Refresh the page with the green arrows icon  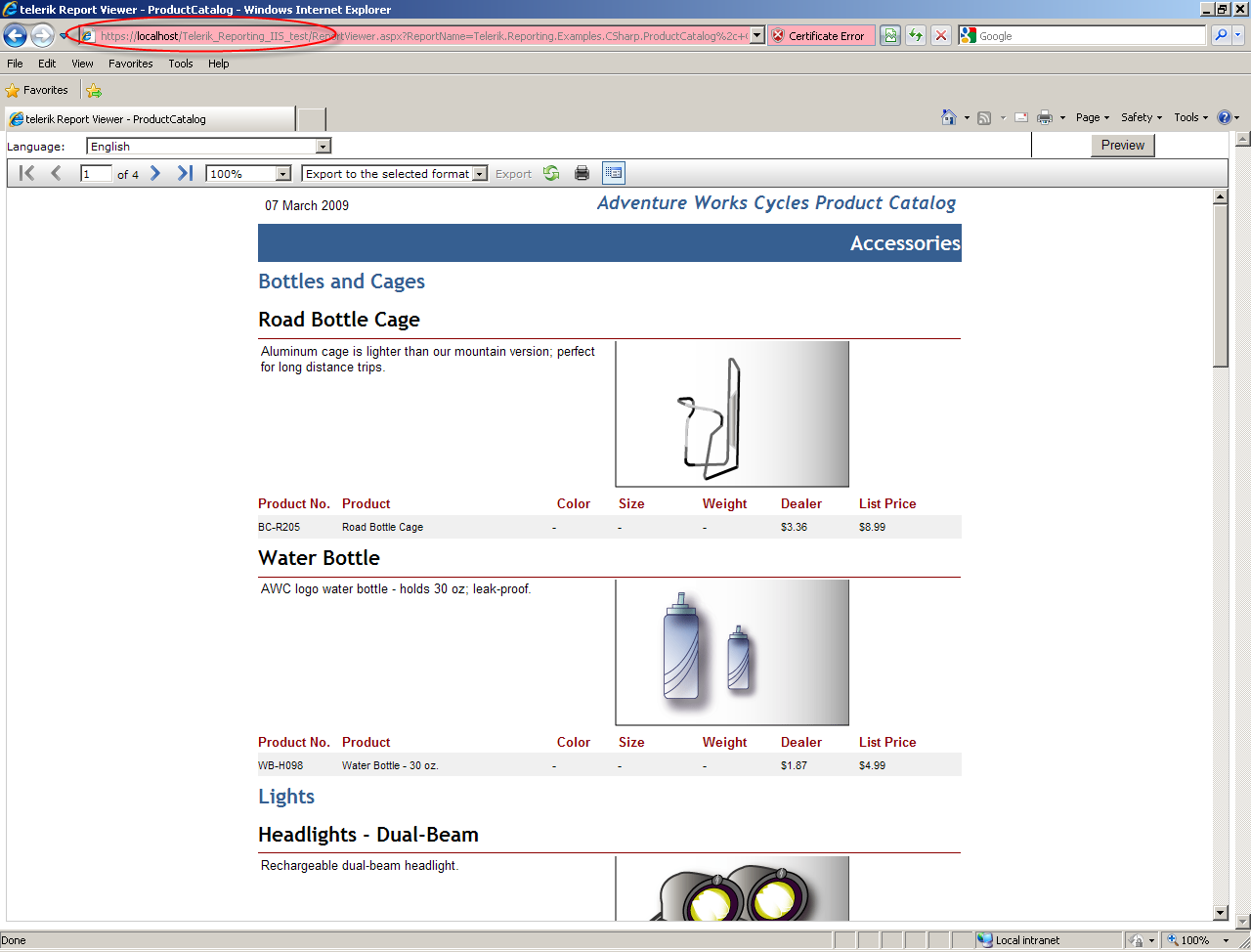[x=916, y=36]
